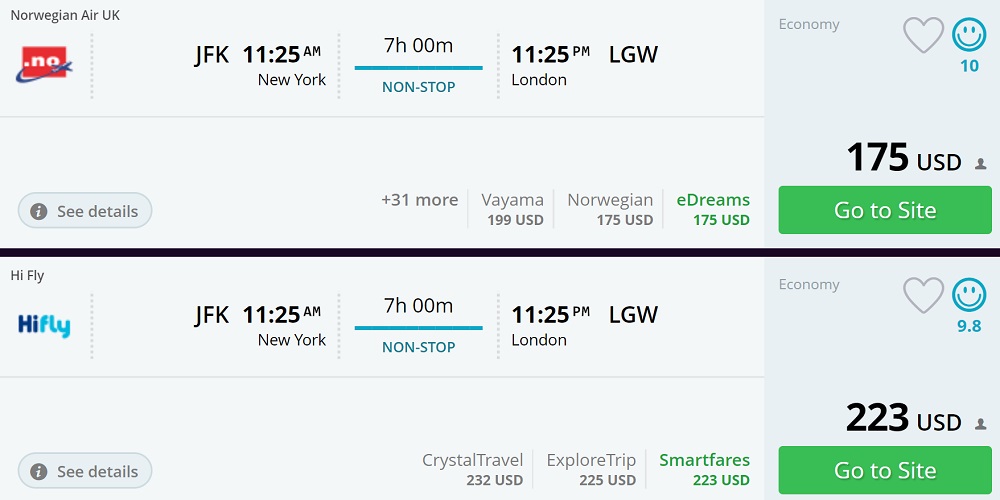
Task: Select the eDreams 175 USD offer
Action: [713, 209]
